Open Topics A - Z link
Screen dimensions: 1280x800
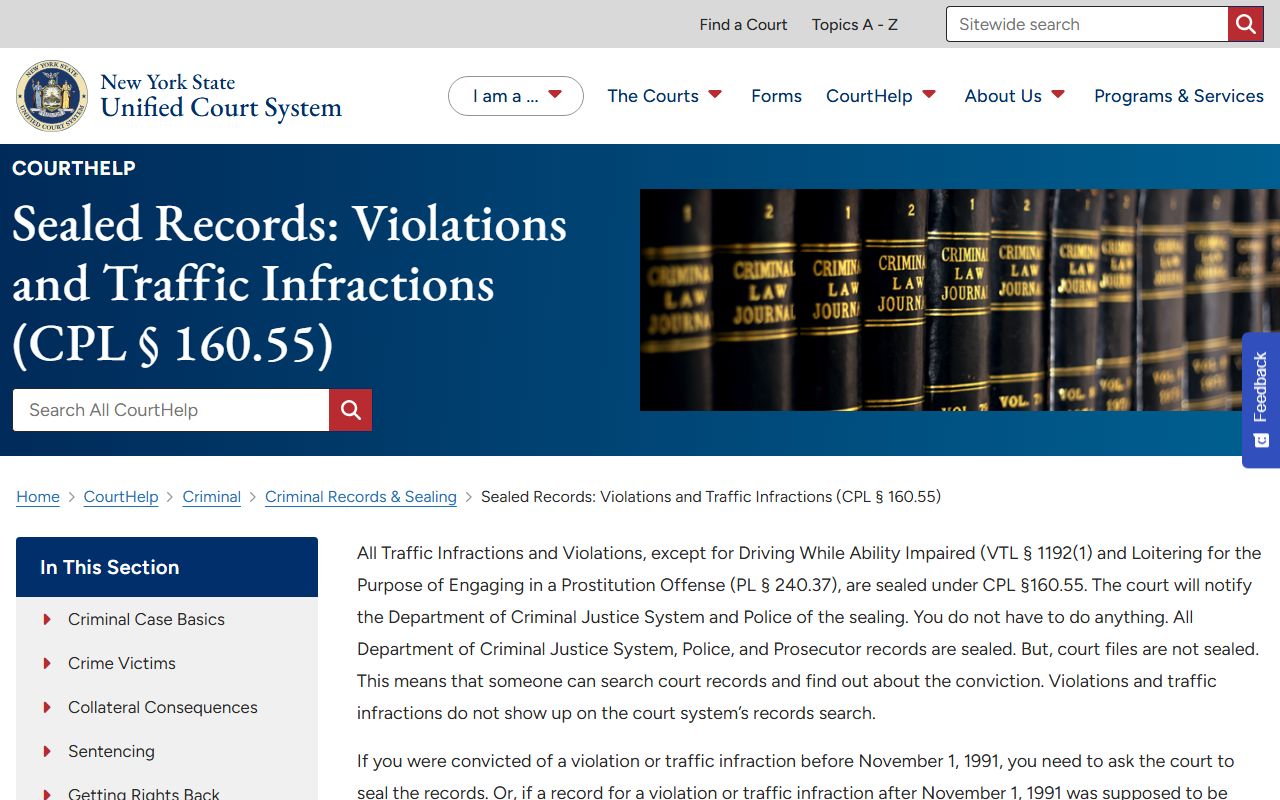pos(855,24)
